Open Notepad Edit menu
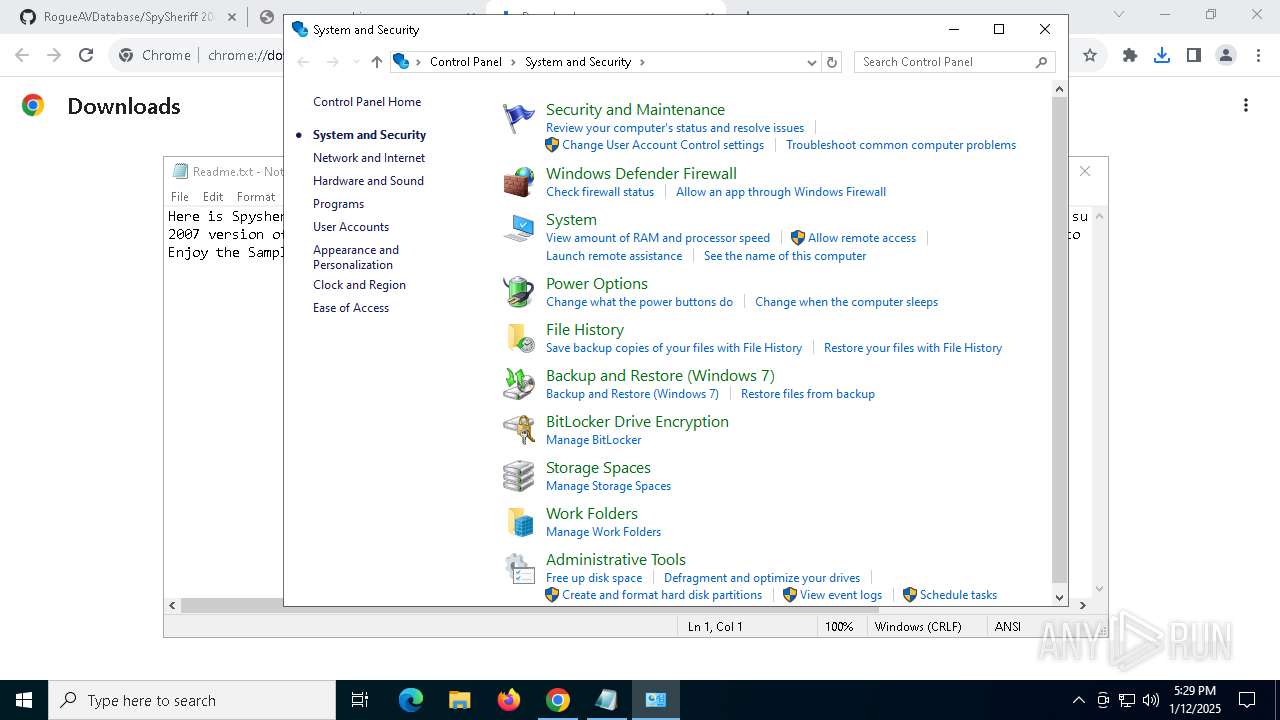The image size is (1280, 720). pos(213,197)
